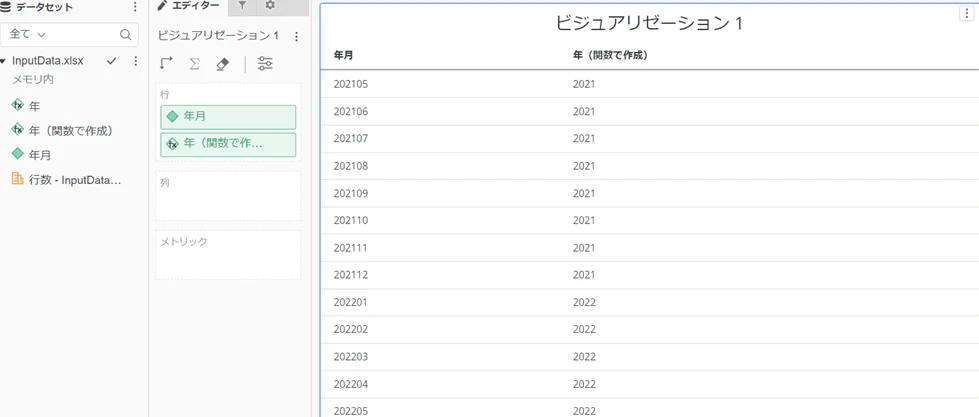Image resolution: width=979 pixels, height=417 pixels.
Task: Click cell 202203
Action: [x=351, y=357]
